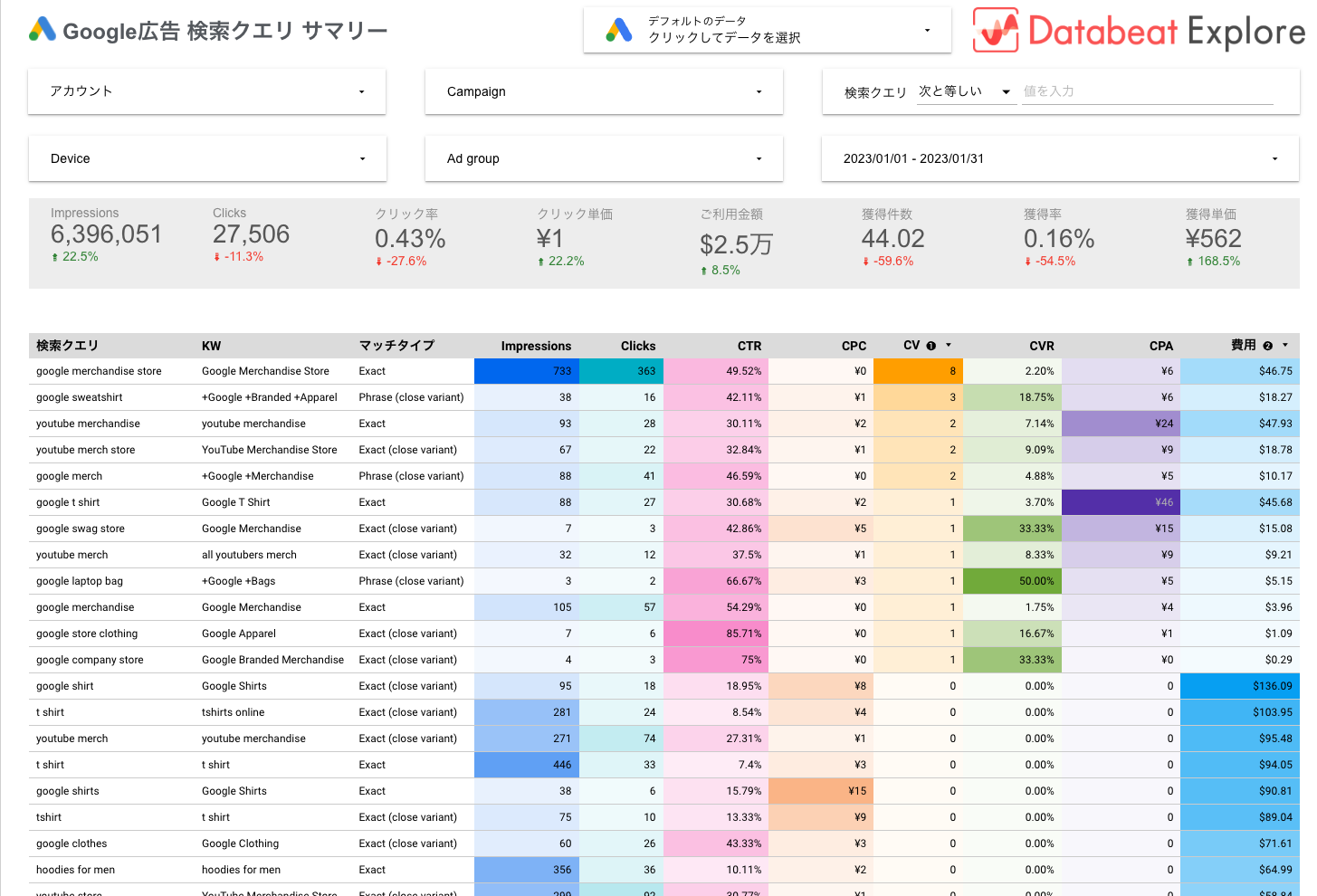
Task: Click the Google Ads icon in data selector
Action: [619, 30]
